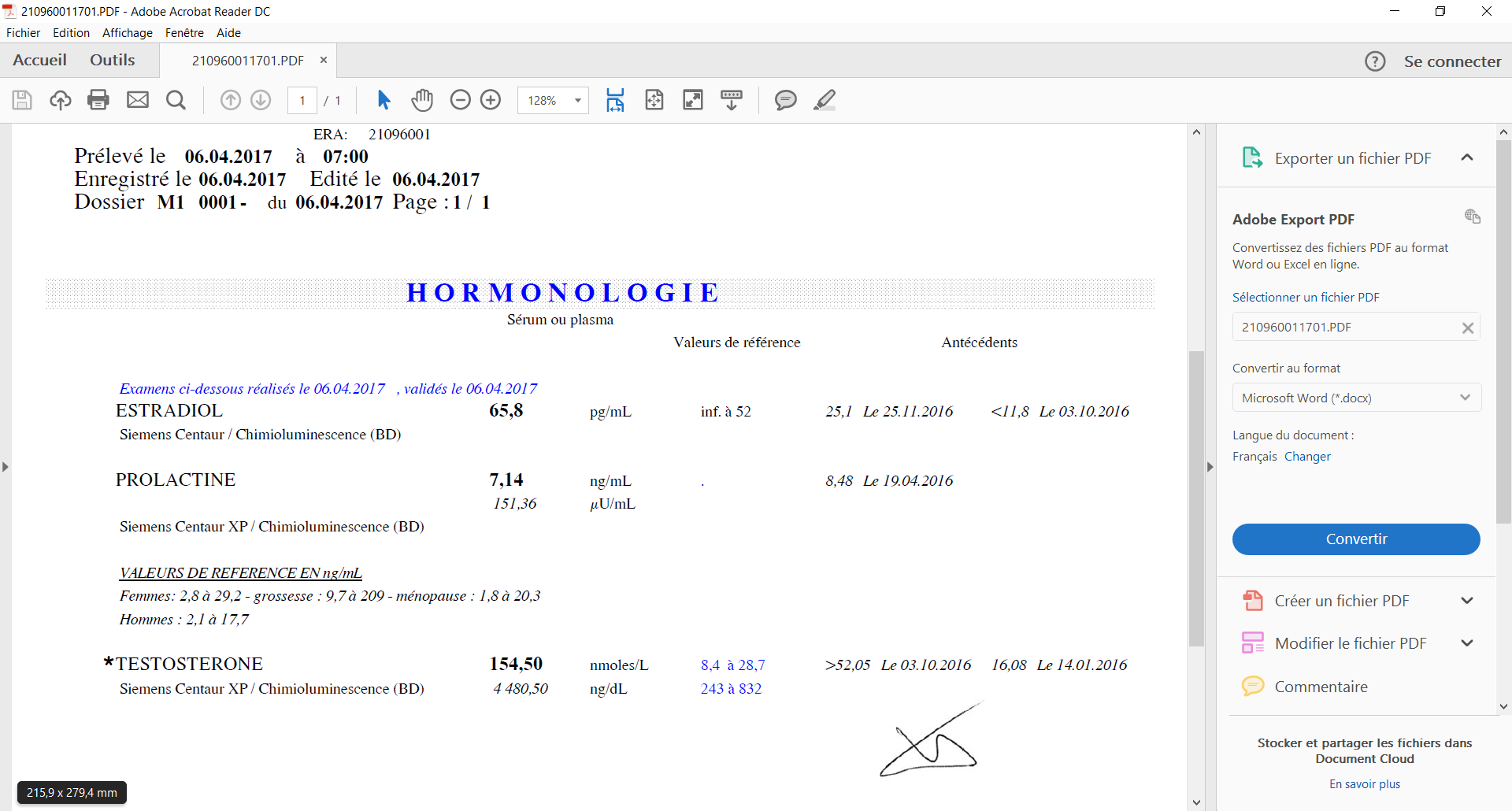Click the tools pane vertical scrollbar
Screen dimensions: 1512x811
(1504, 331)
